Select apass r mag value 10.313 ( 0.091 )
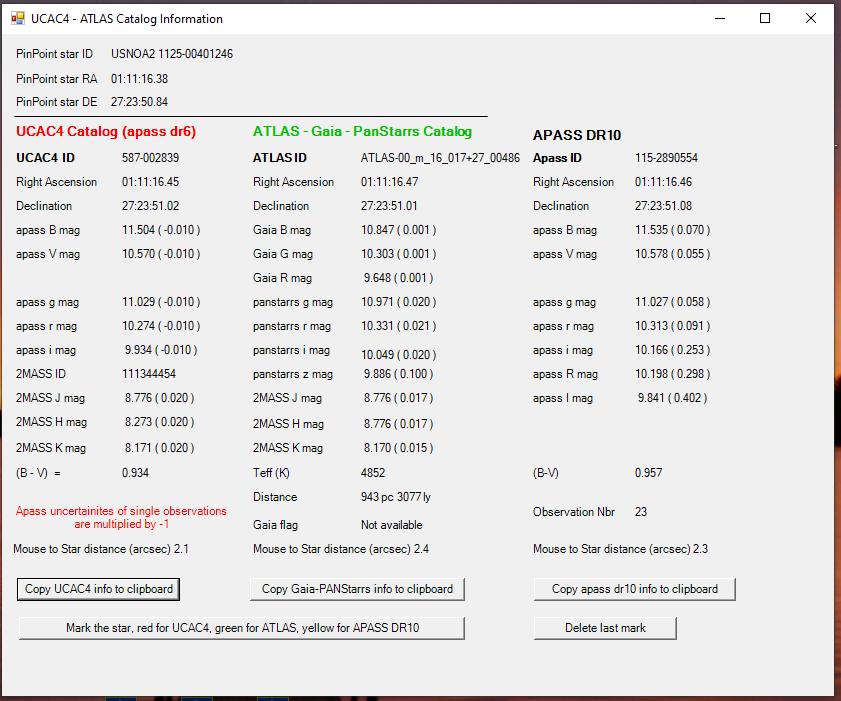This screenshot has height=701, width=841. click(673, 326)
